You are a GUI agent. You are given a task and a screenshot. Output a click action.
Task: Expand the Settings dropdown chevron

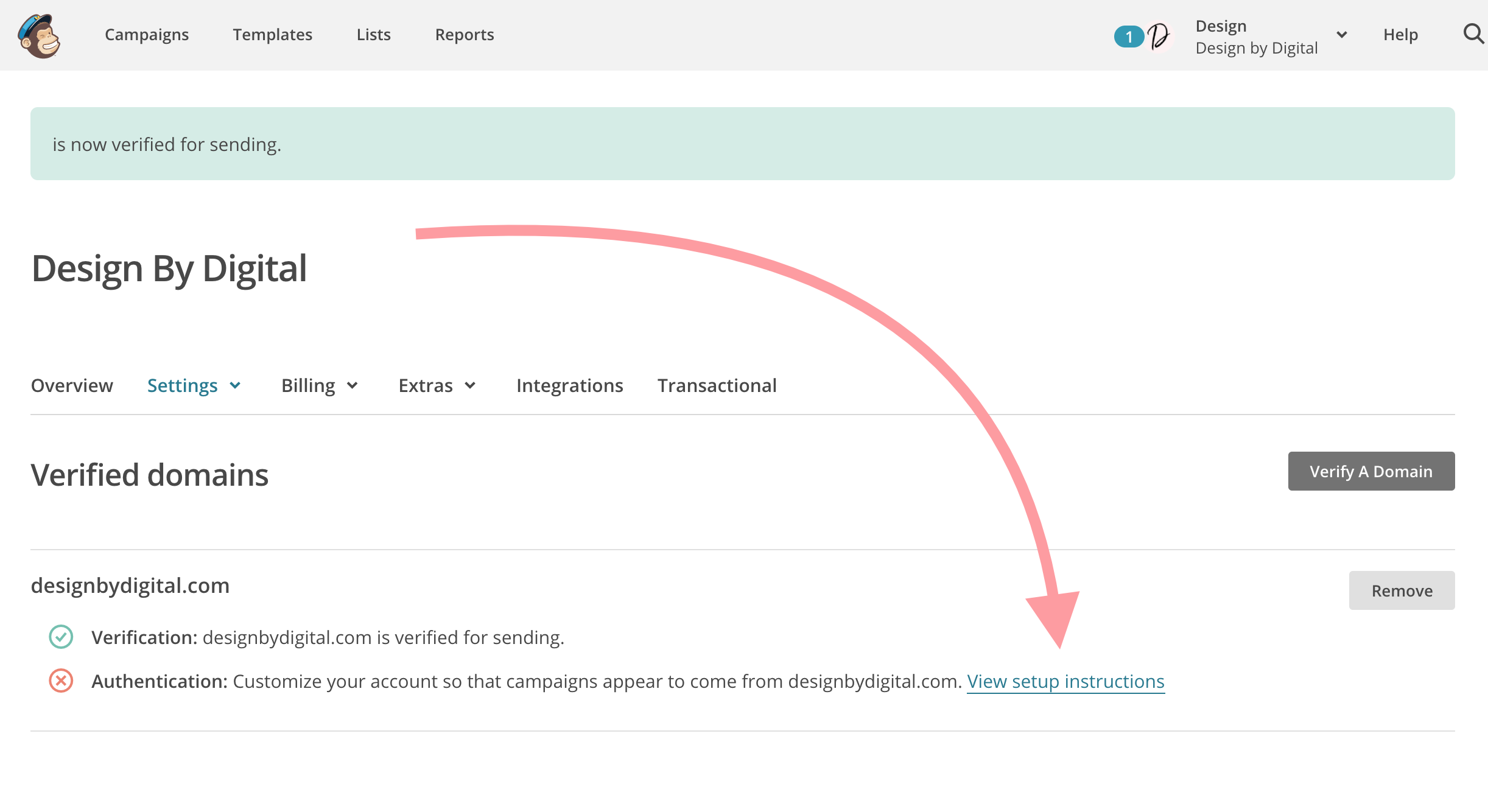235,385
